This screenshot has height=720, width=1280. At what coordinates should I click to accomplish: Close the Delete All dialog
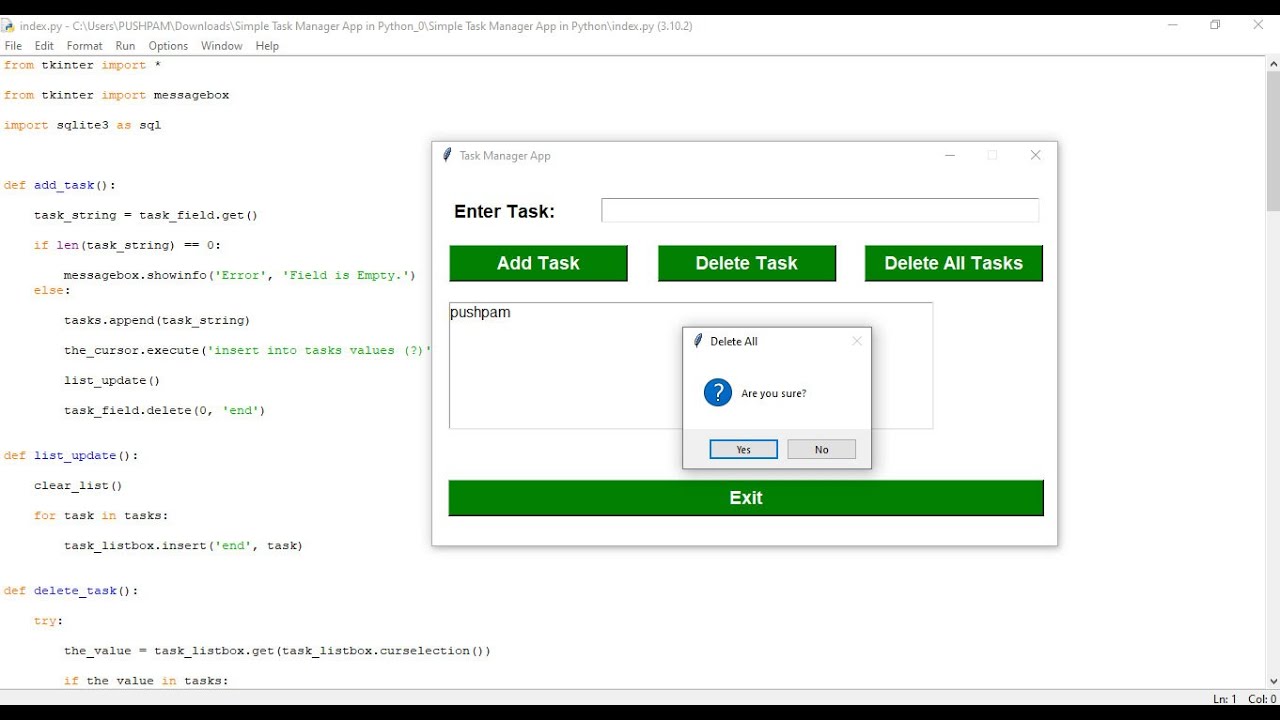coord(857,341)
